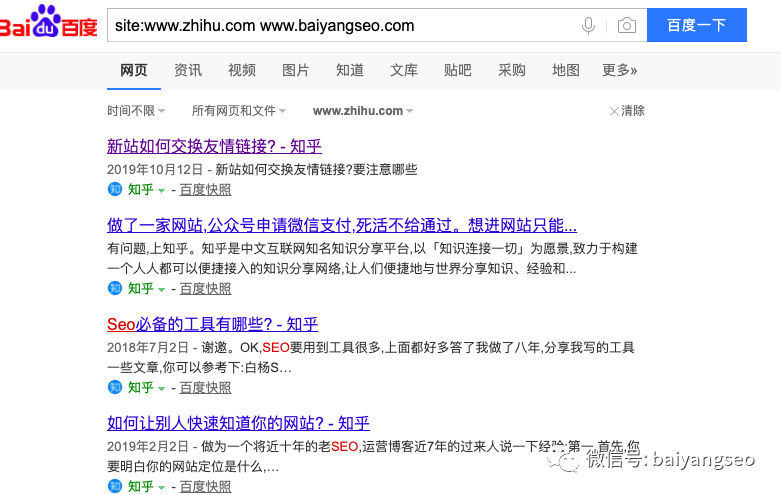781x495 pixels.
Task: Start voice search with microphone icon
Action: (588, 25)
